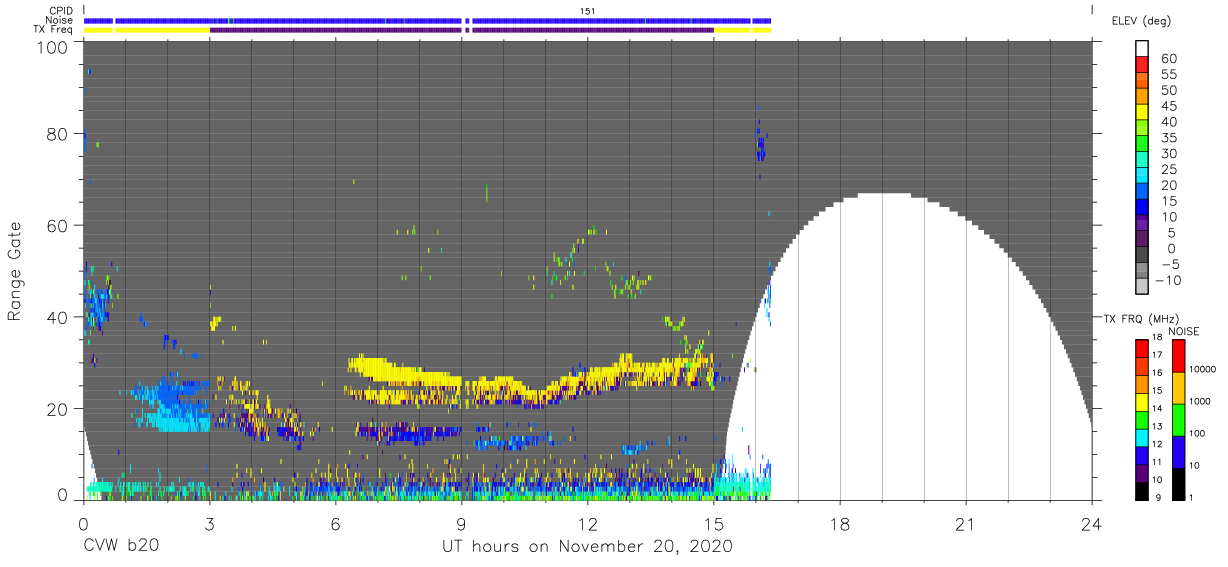1228x567 pixels.
Task: Click the 9 tick on UT hours axis
Action: pyautogui.click(x=461, y=523)
